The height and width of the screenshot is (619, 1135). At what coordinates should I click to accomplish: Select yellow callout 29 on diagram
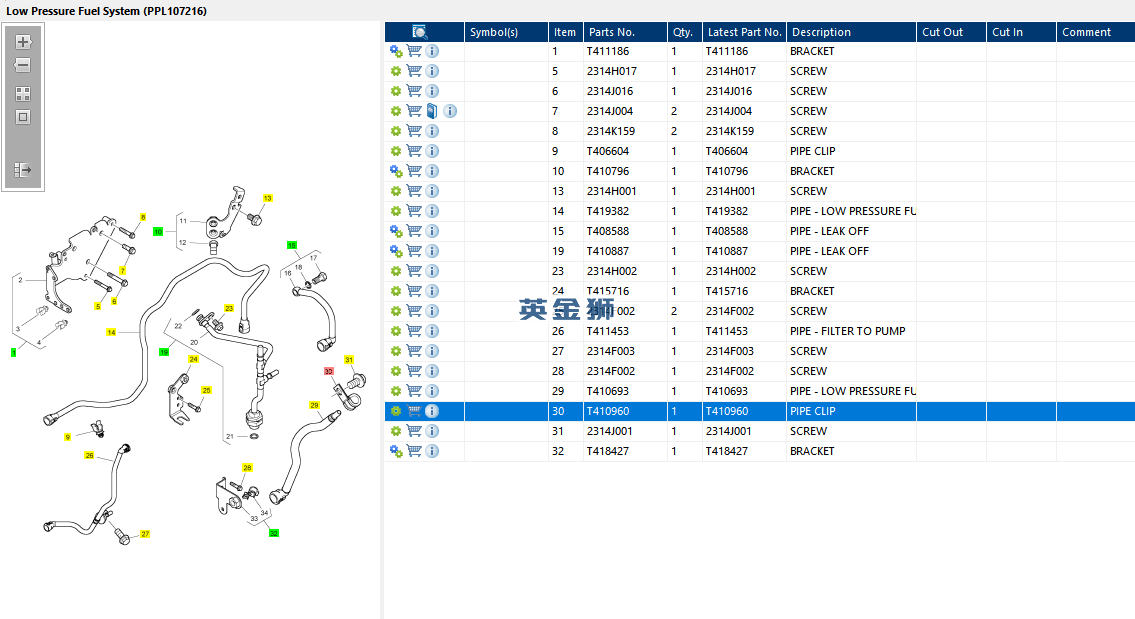314,405
